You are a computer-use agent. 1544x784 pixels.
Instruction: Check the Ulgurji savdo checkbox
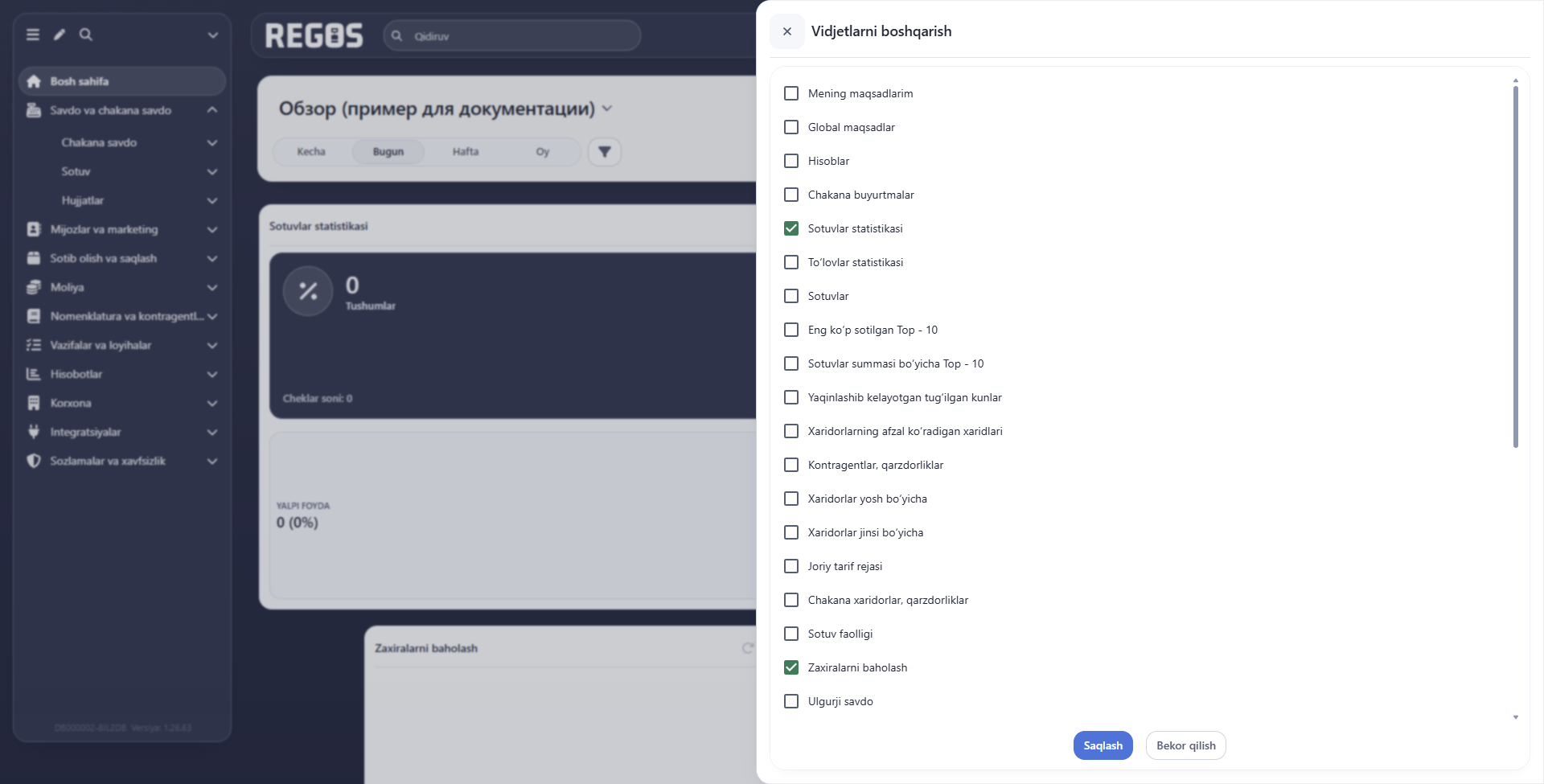click(791, 701)
